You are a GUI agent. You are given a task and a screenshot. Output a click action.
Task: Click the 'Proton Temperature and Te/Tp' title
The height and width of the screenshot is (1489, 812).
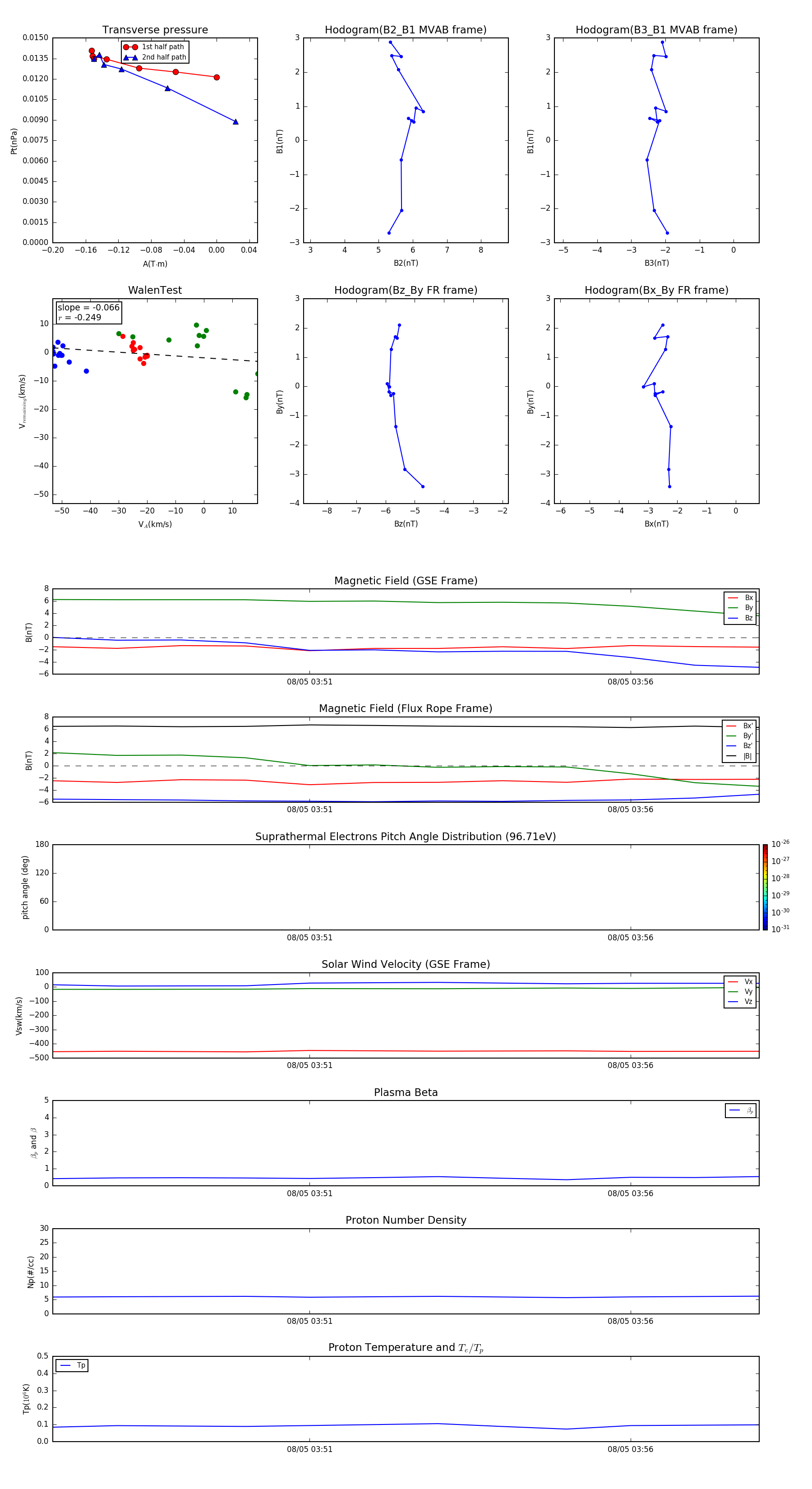point(406,1348)
